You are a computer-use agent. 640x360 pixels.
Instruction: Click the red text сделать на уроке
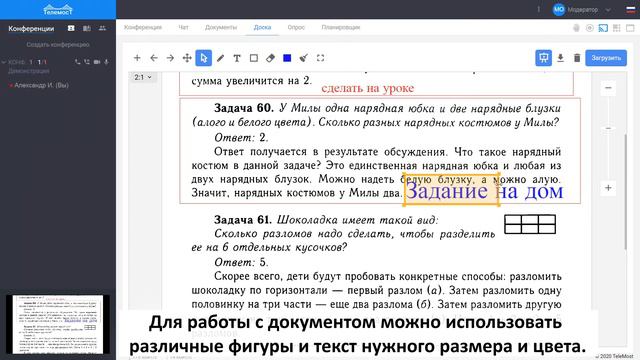(367, 88)
